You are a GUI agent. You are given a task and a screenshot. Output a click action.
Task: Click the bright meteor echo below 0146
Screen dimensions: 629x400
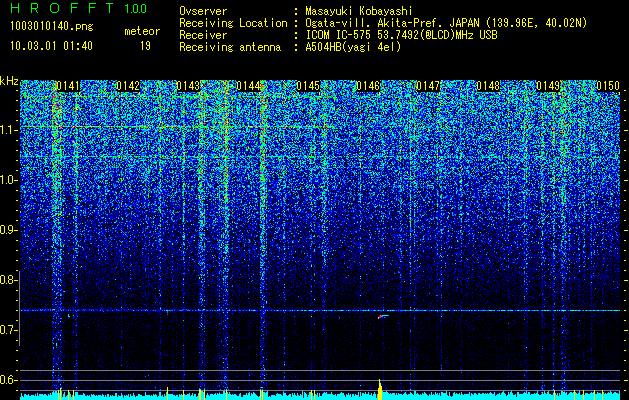[x=382, y=317]
